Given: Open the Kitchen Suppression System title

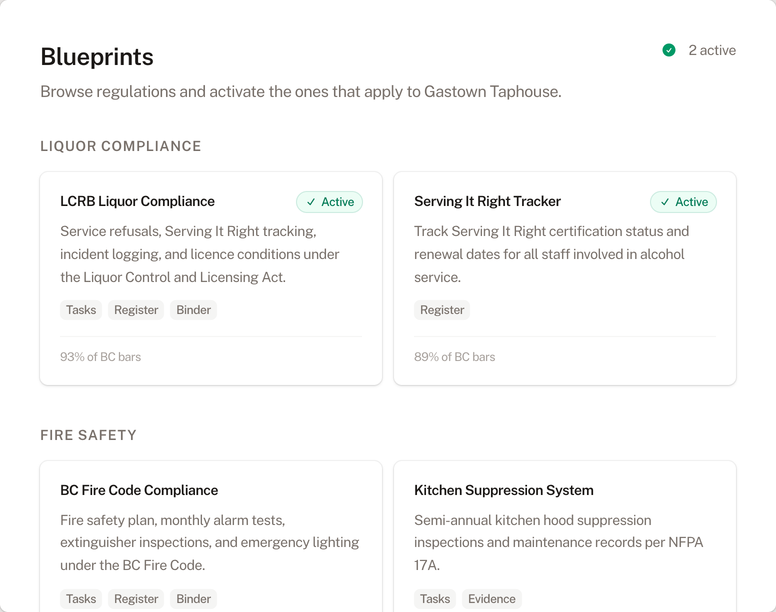Looking at the screenshot, I should pyautogui.click(x=504, y=490).
